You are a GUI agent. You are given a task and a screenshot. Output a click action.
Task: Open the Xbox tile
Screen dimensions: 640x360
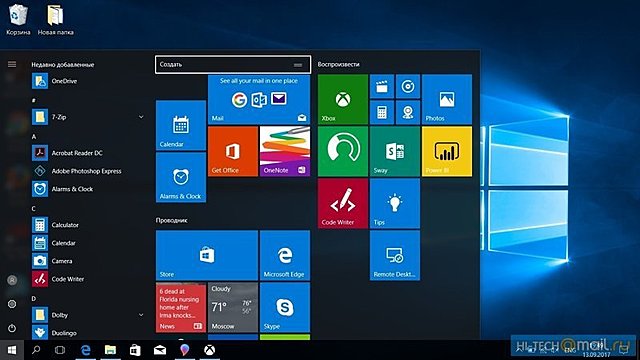coord(342,99)
